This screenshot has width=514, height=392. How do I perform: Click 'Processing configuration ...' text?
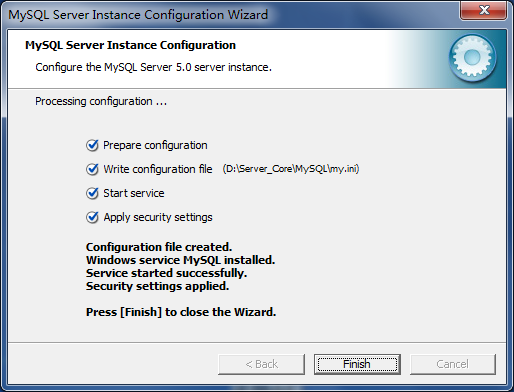coord(101,101)
